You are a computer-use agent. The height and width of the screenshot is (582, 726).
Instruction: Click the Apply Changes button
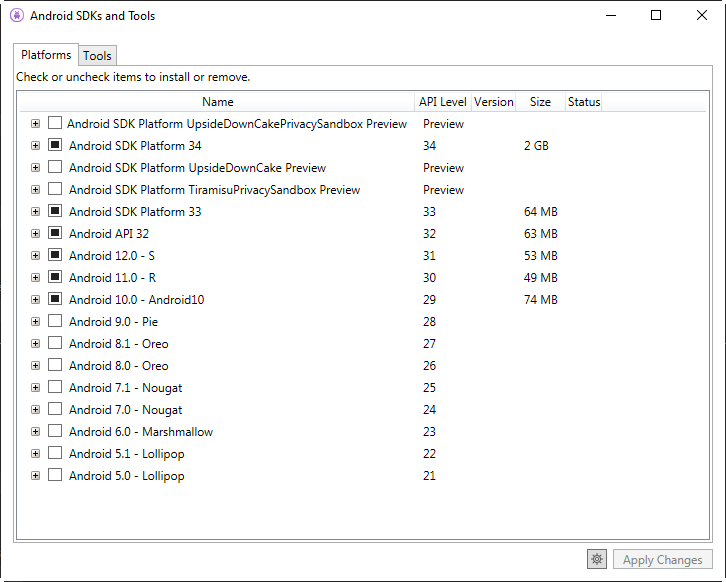(x=662, y=560)
